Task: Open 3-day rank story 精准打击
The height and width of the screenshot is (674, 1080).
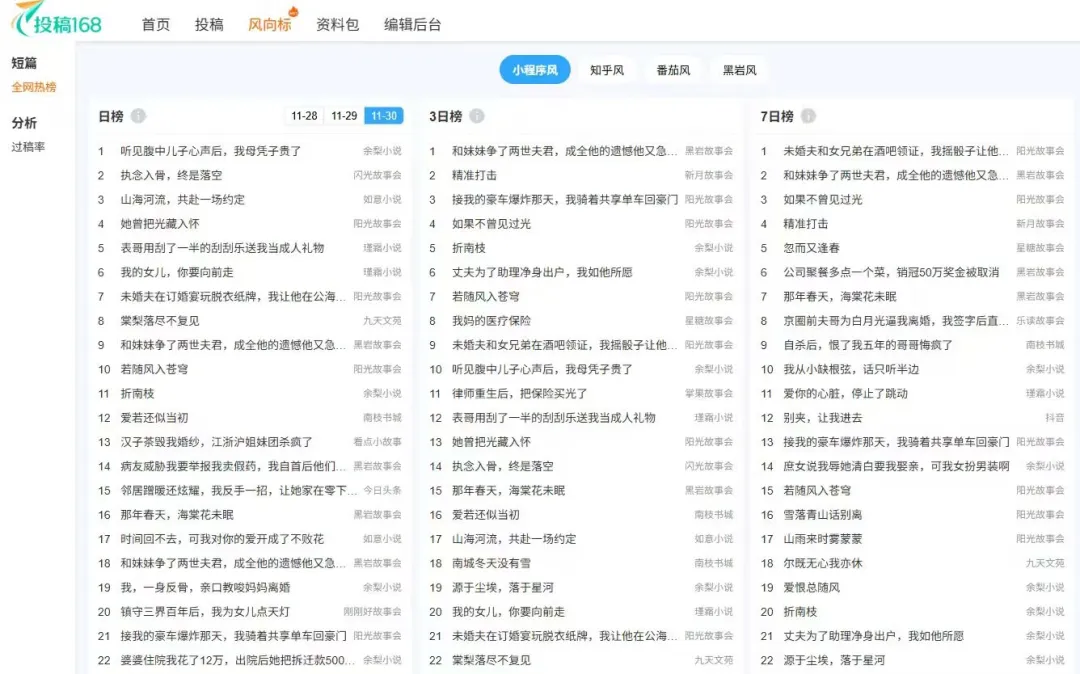Action: (474, 175)
